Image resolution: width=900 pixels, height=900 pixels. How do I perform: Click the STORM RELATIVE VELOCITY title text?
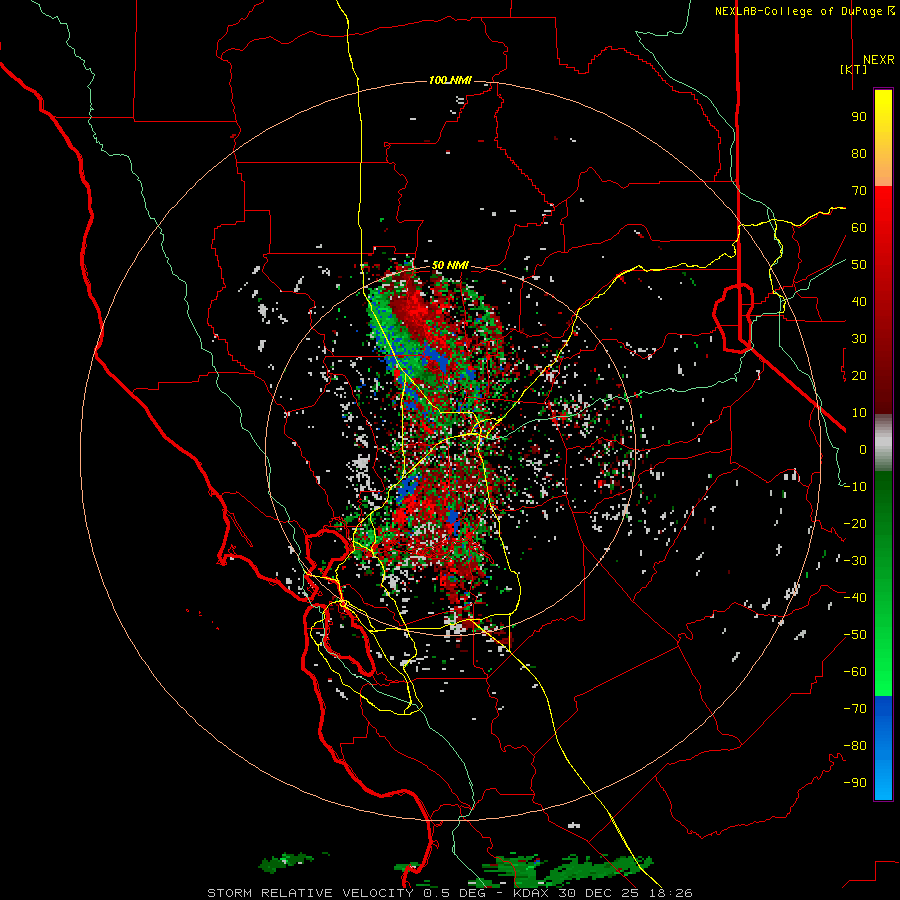(x=311, y=893)
